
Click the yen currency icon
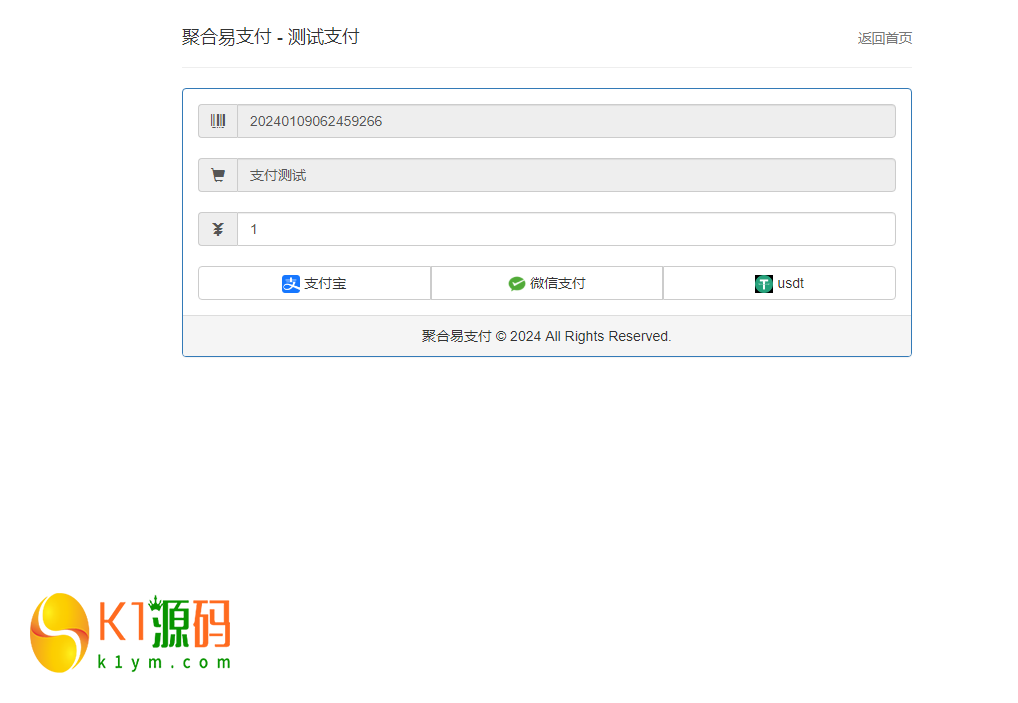tap(218, 229)
